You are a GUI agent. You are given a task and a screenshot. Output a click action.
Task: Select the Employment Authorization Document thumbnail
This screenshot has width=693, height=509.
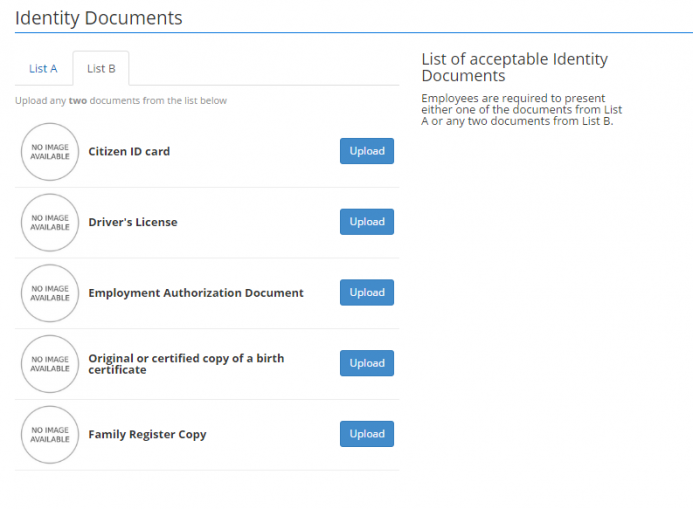[x=49, y=293]
